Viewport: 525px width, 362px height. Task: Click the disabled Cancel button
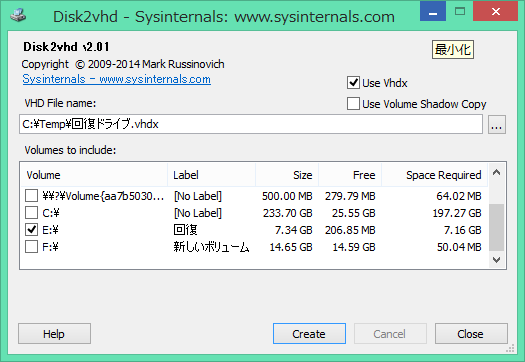tap(390, 334)
